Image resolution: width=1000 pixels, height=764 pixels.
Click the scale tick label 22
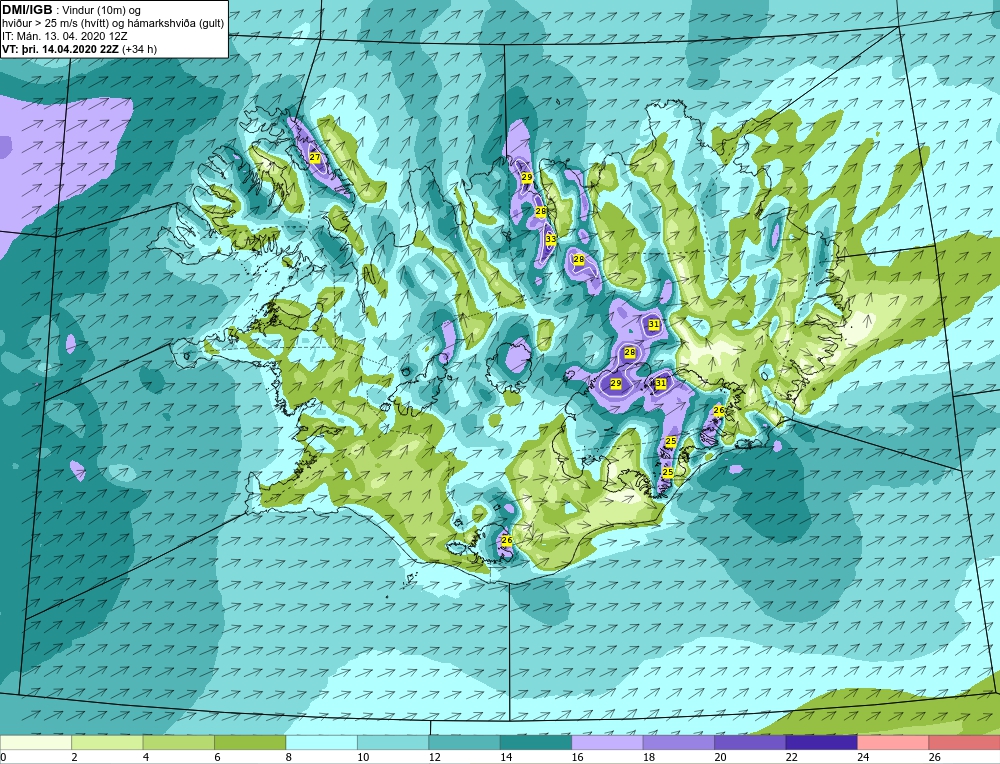791,758
